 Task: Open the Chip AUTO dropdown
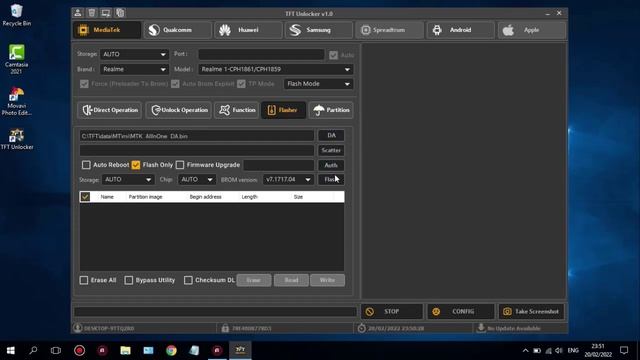[x=197, y=180]
